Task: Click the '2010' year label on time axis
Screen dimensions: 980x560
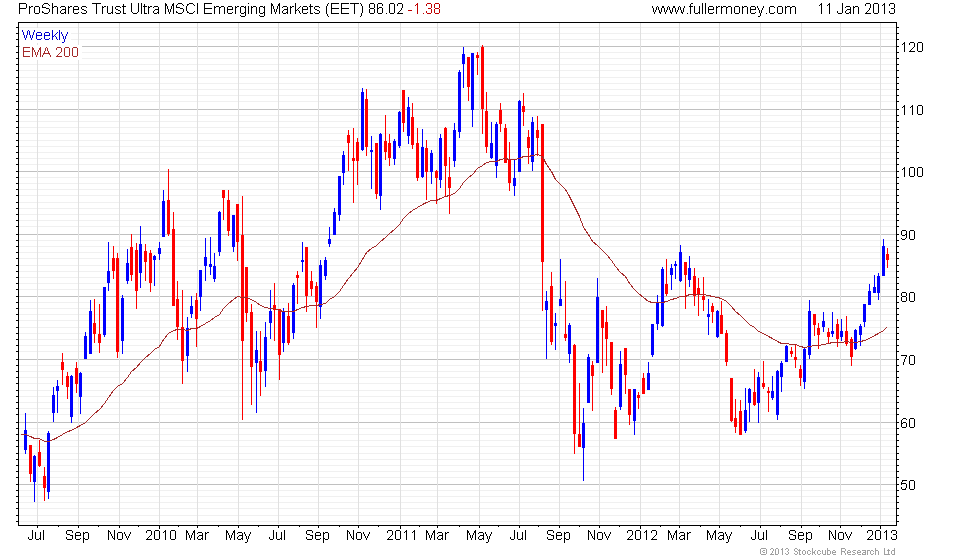Action: (x=161, y=536)
